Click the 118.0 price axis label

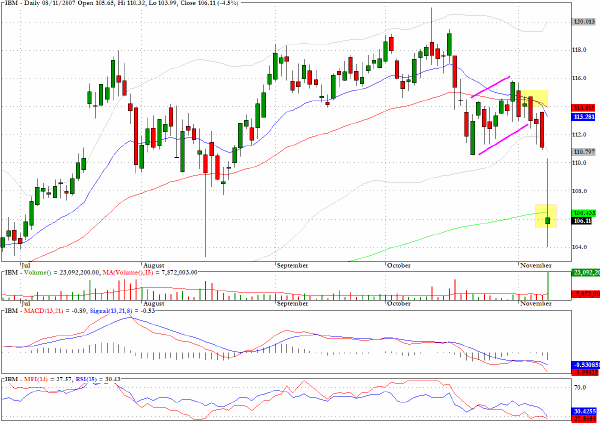(579, 50)
